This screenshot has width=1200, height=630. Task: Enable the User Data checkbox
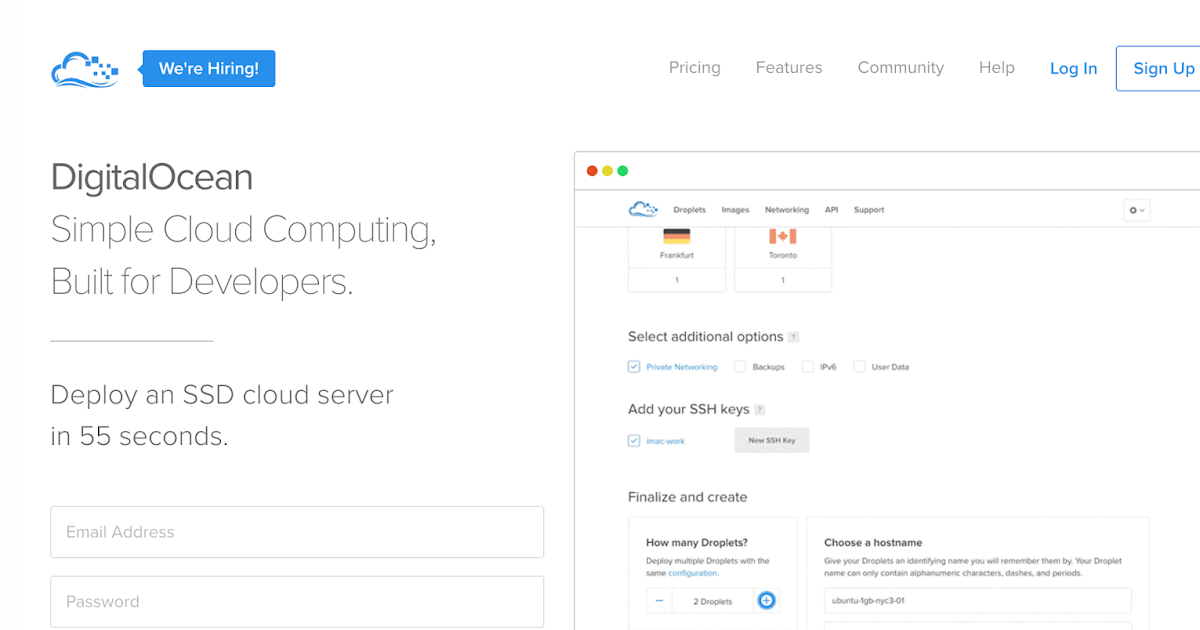859,367
